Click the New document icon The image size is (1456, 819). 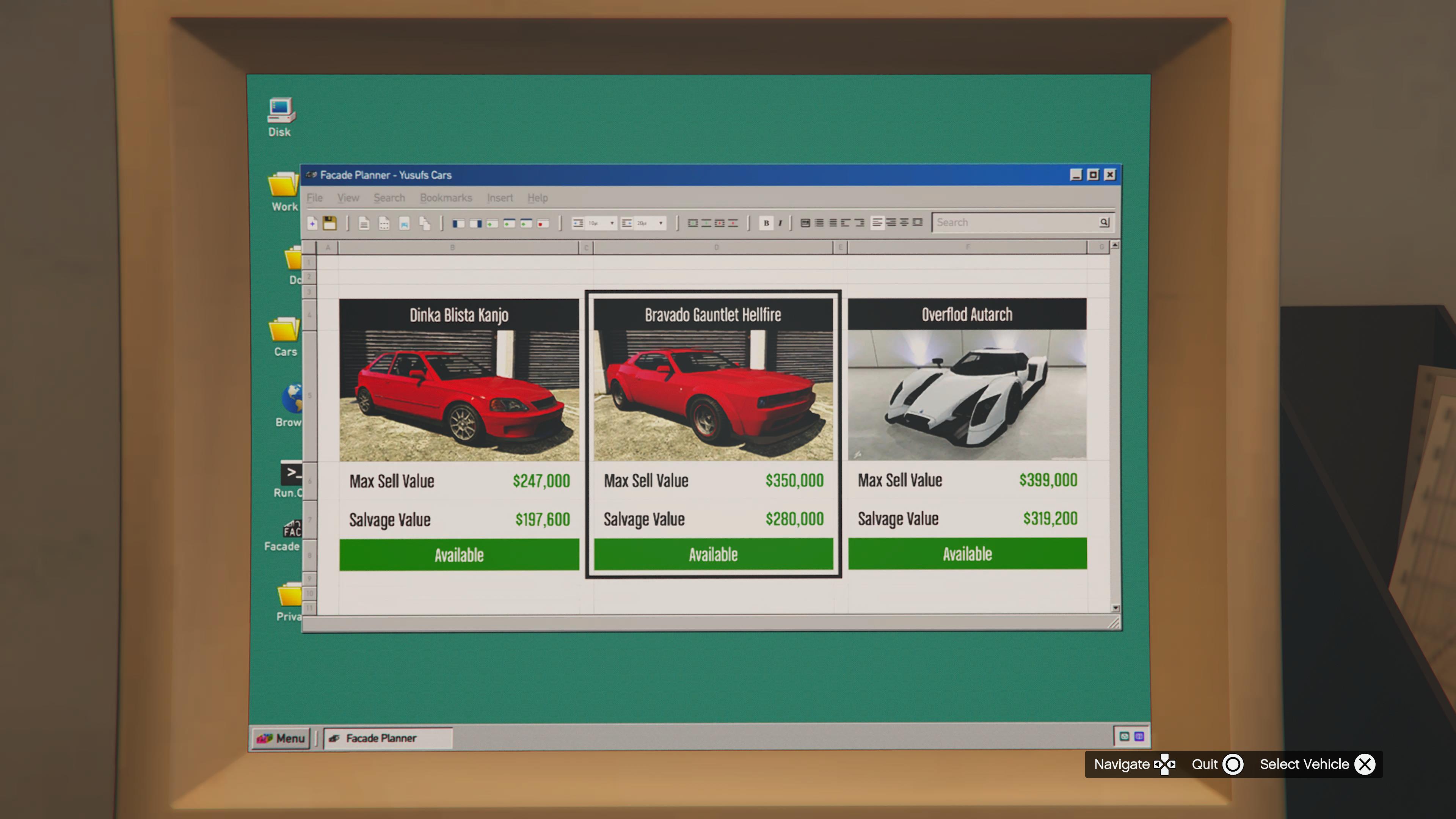click(312, 223)
